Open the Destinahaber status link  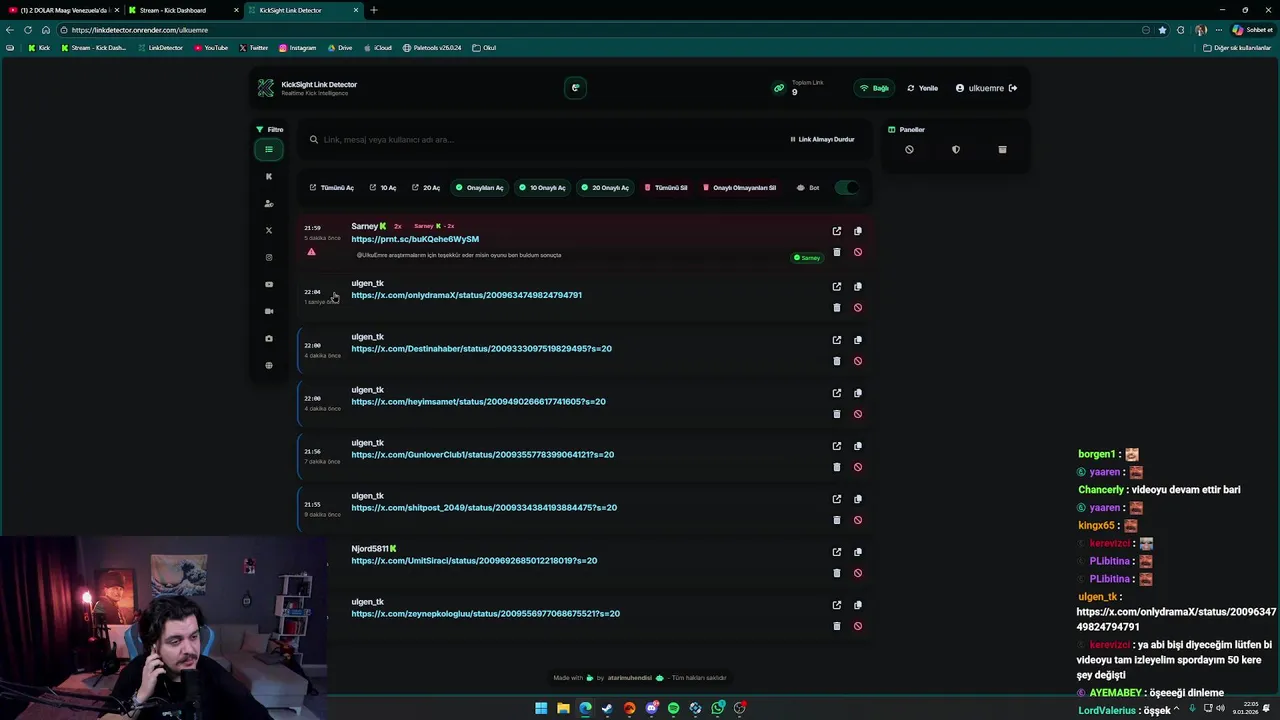coord(481,348)
